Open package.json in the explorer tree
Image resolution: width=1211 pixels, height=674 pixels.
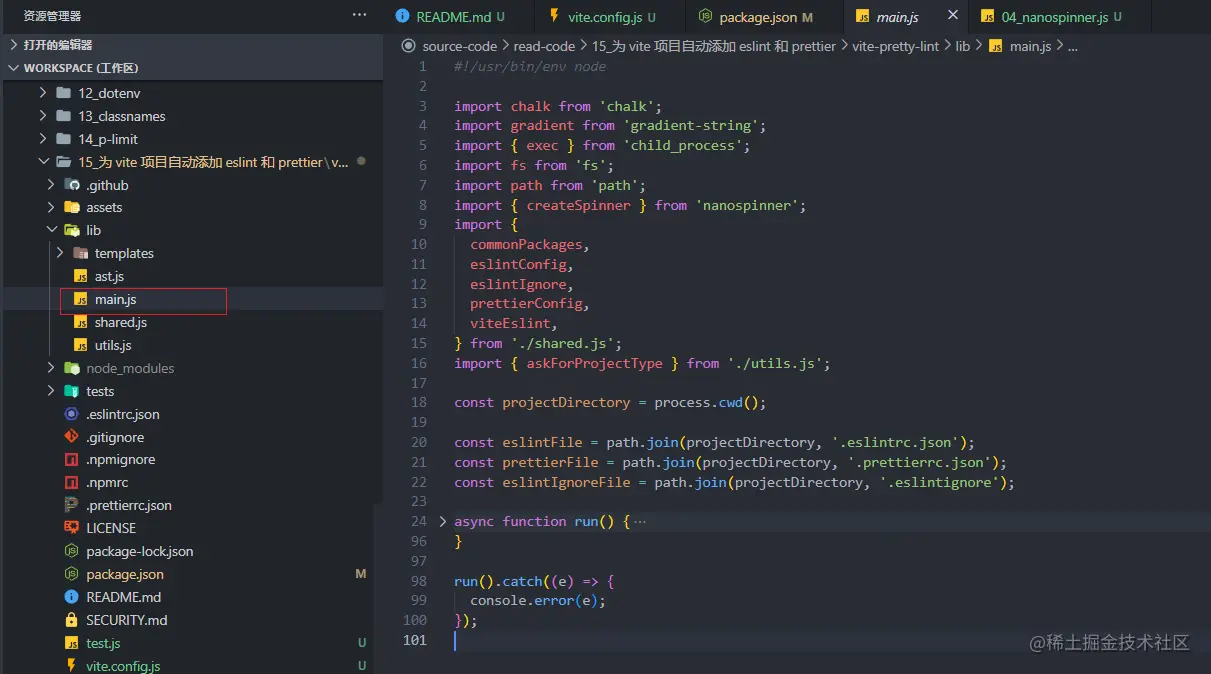[125, 574]
